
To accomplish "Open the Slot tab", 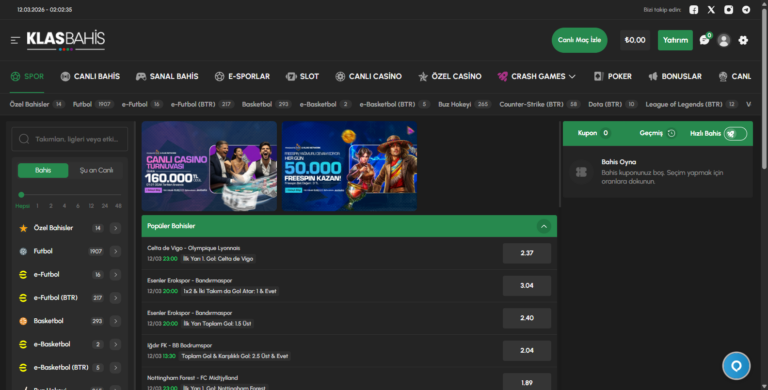I will 302,76.
